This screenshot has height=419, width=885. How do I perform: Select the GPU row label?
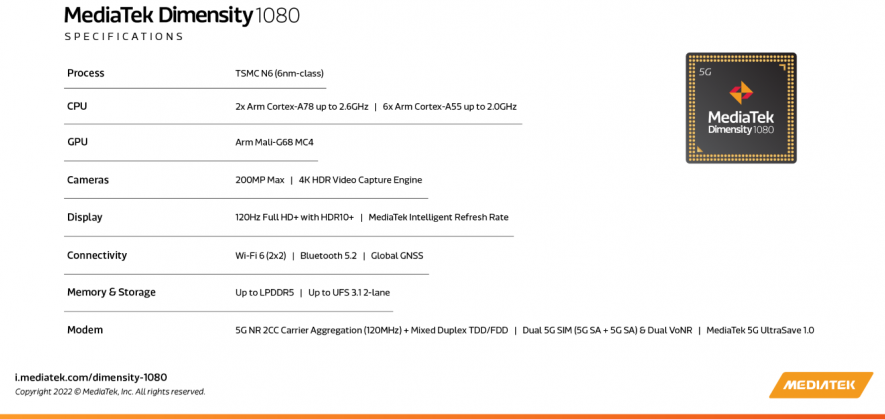coord(77,142)
